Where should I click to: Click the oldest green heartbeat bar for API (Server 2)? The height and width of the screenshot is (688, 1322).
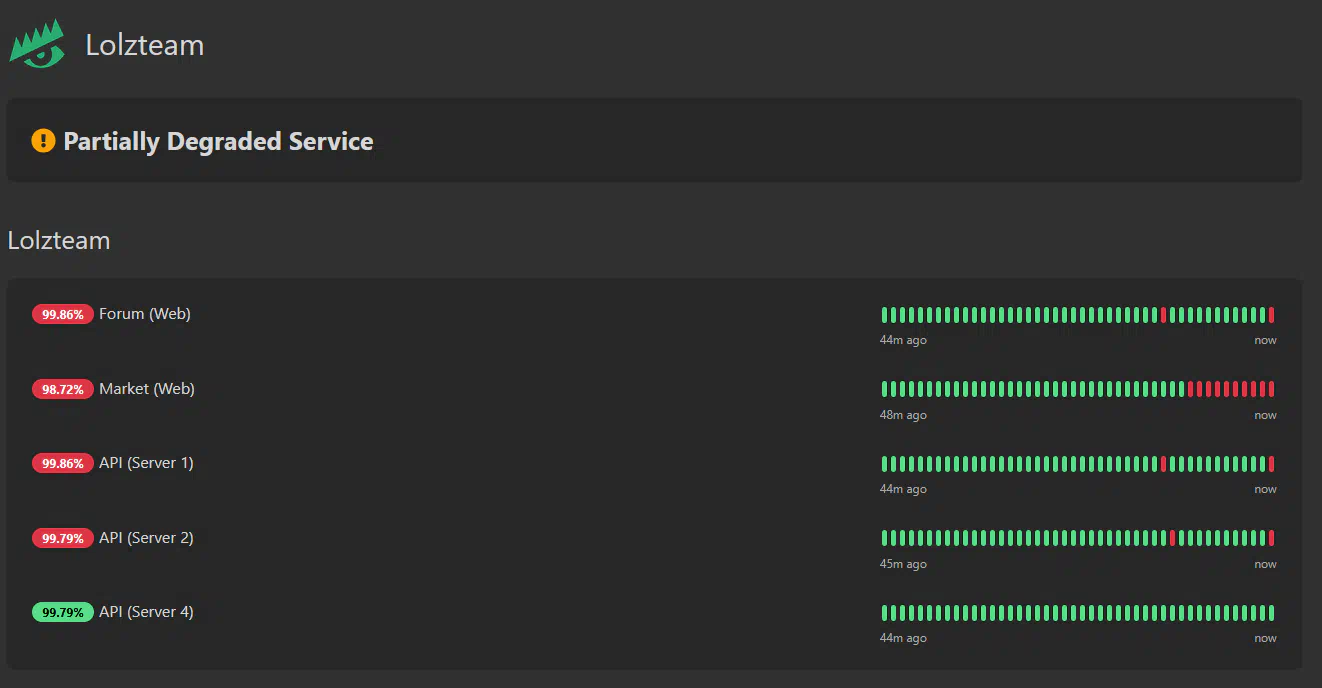coord(884,538)
